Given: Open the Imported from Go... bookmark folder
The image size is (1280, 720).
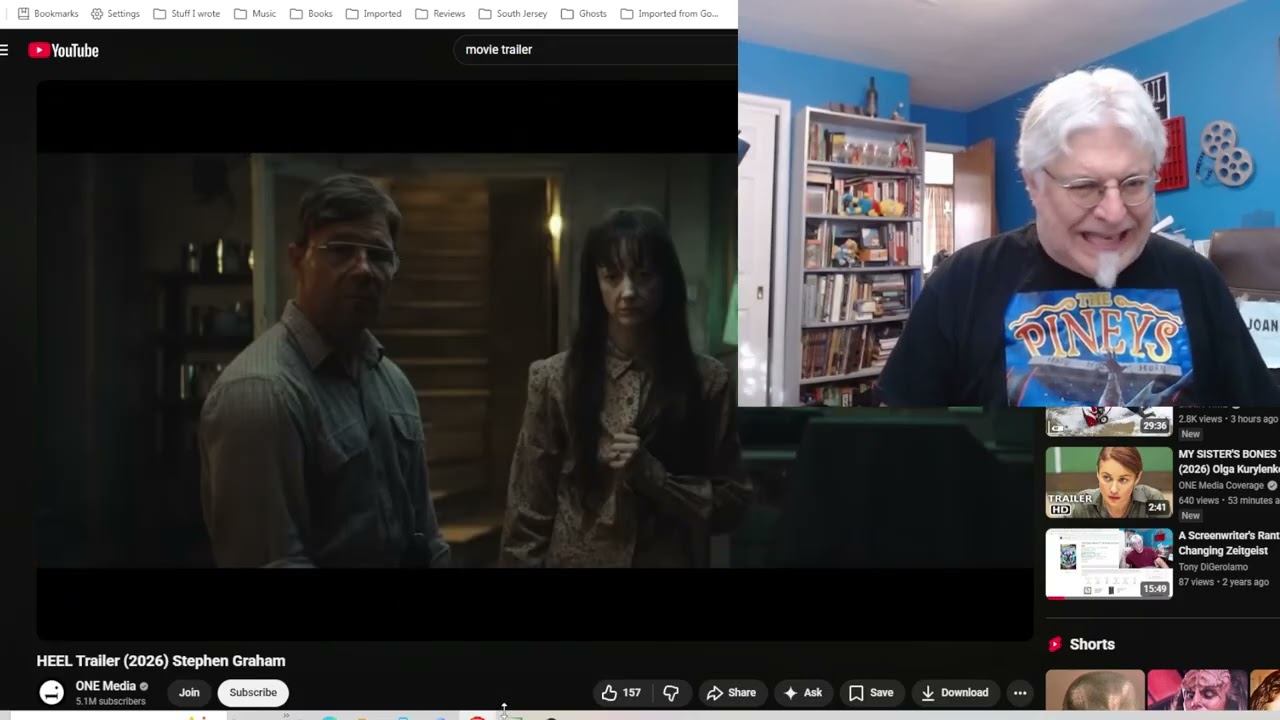Looking at the screenshot, I should coord(669,14).
